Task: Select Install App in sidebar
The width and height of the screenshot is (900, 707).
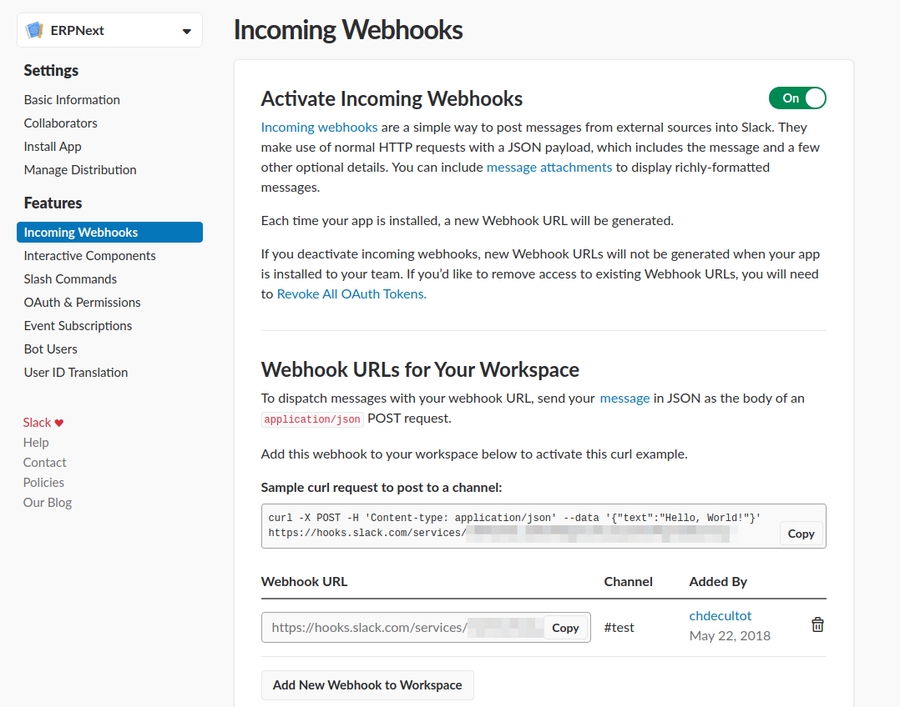Action: point(53,146)
